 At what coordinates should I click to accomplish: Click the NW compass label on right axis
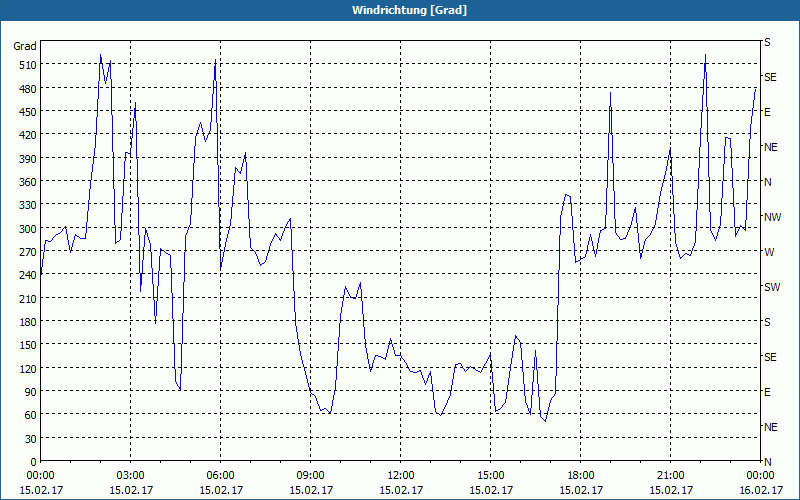pos(772,217)
